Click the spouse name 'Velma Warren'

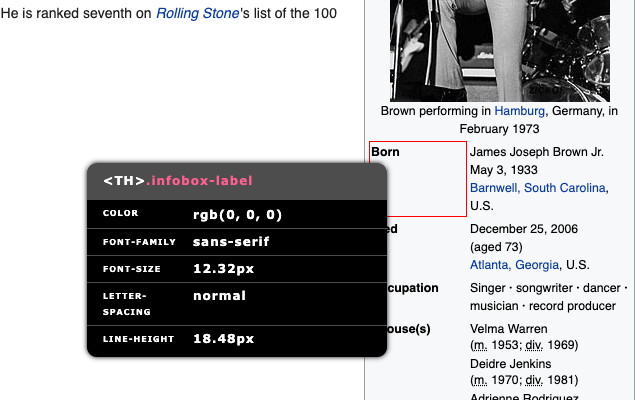click(509, 329)
